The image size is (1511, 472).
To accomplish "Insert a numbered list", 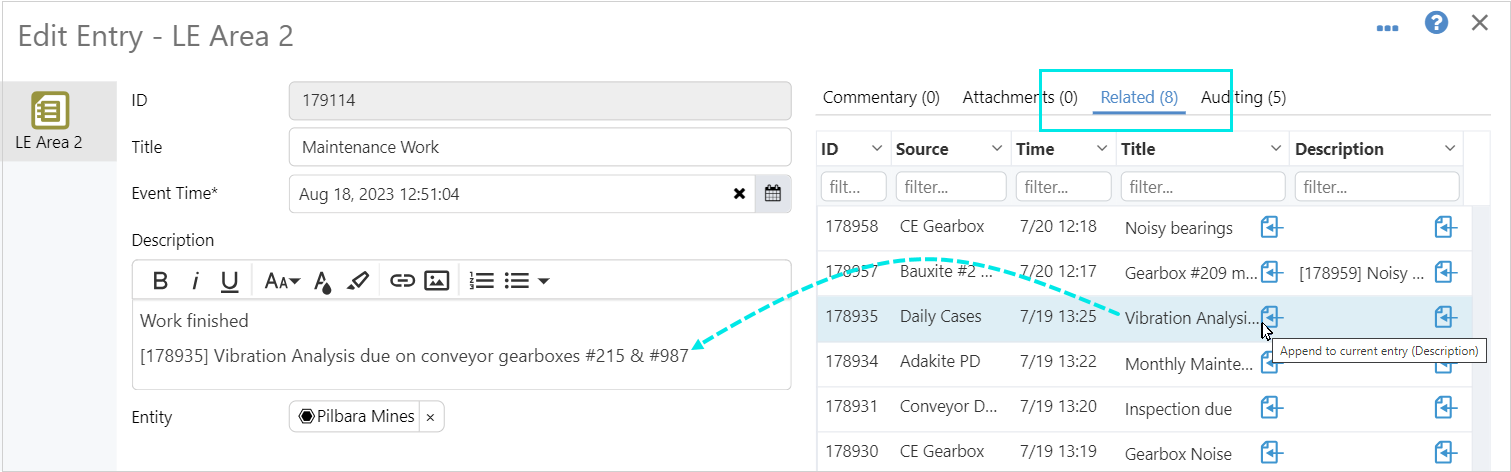I will [x=482, y=281].
